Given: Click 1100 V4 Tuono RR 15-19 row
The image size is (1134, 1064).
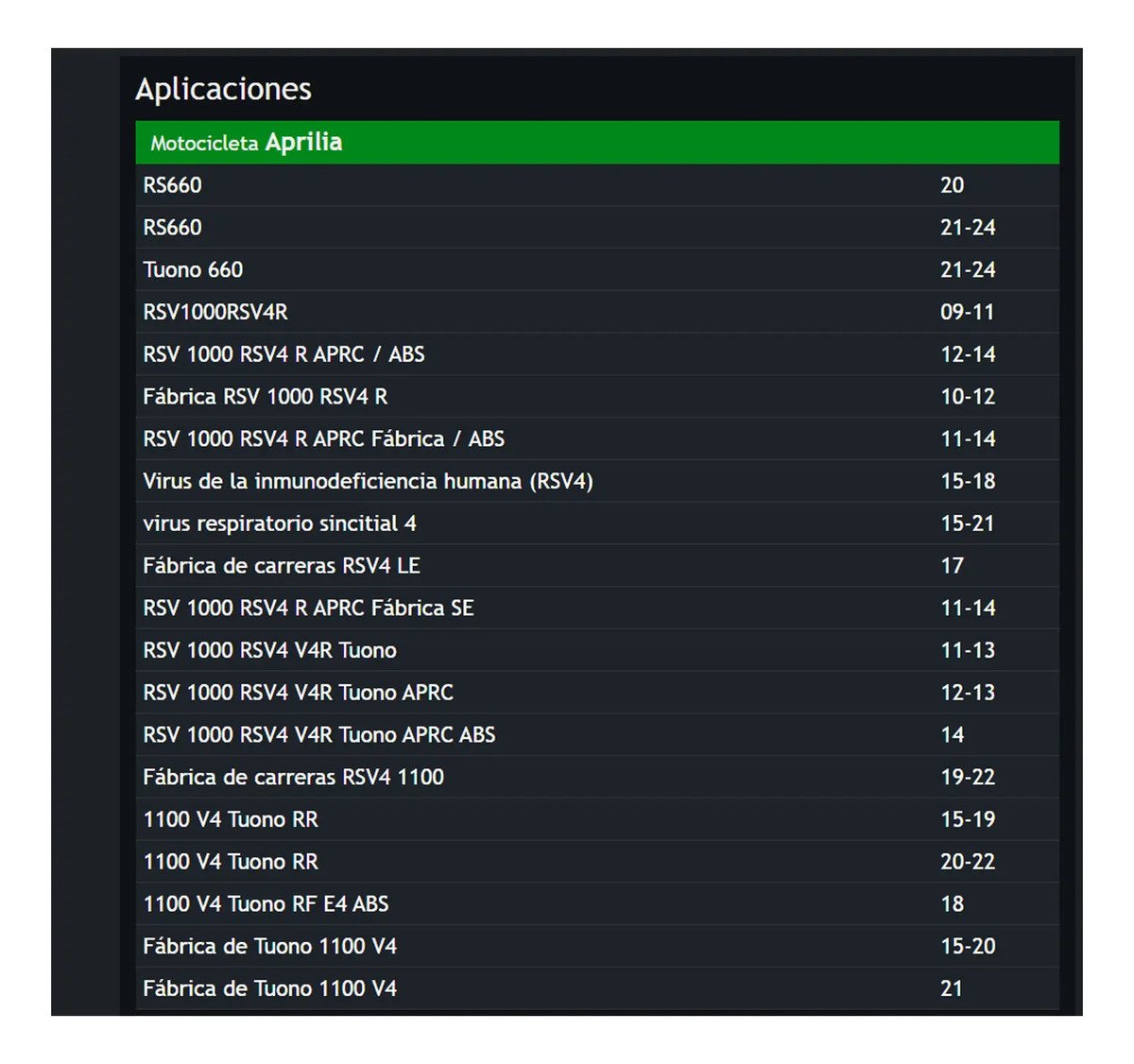Looking at the screenshot, I should click(x=597, y=819).
